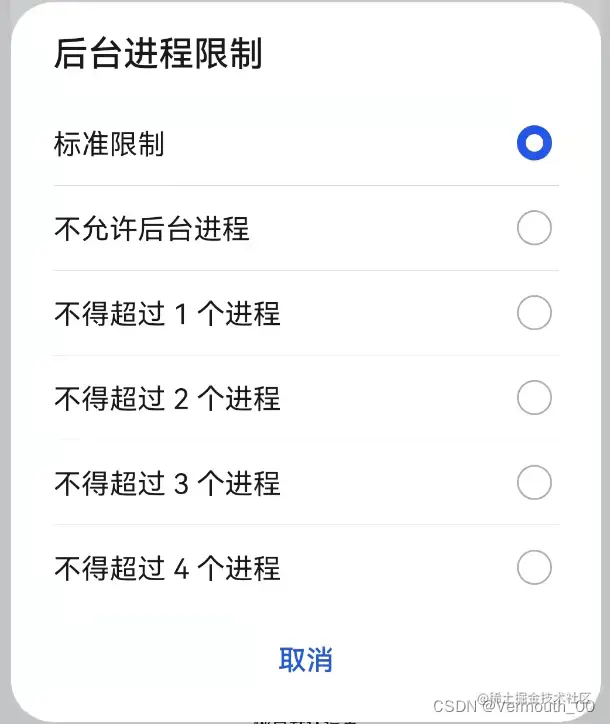Tap the 不得超过 4 个进程 text
The image size is (610, 724).
(x=167, y=568)
